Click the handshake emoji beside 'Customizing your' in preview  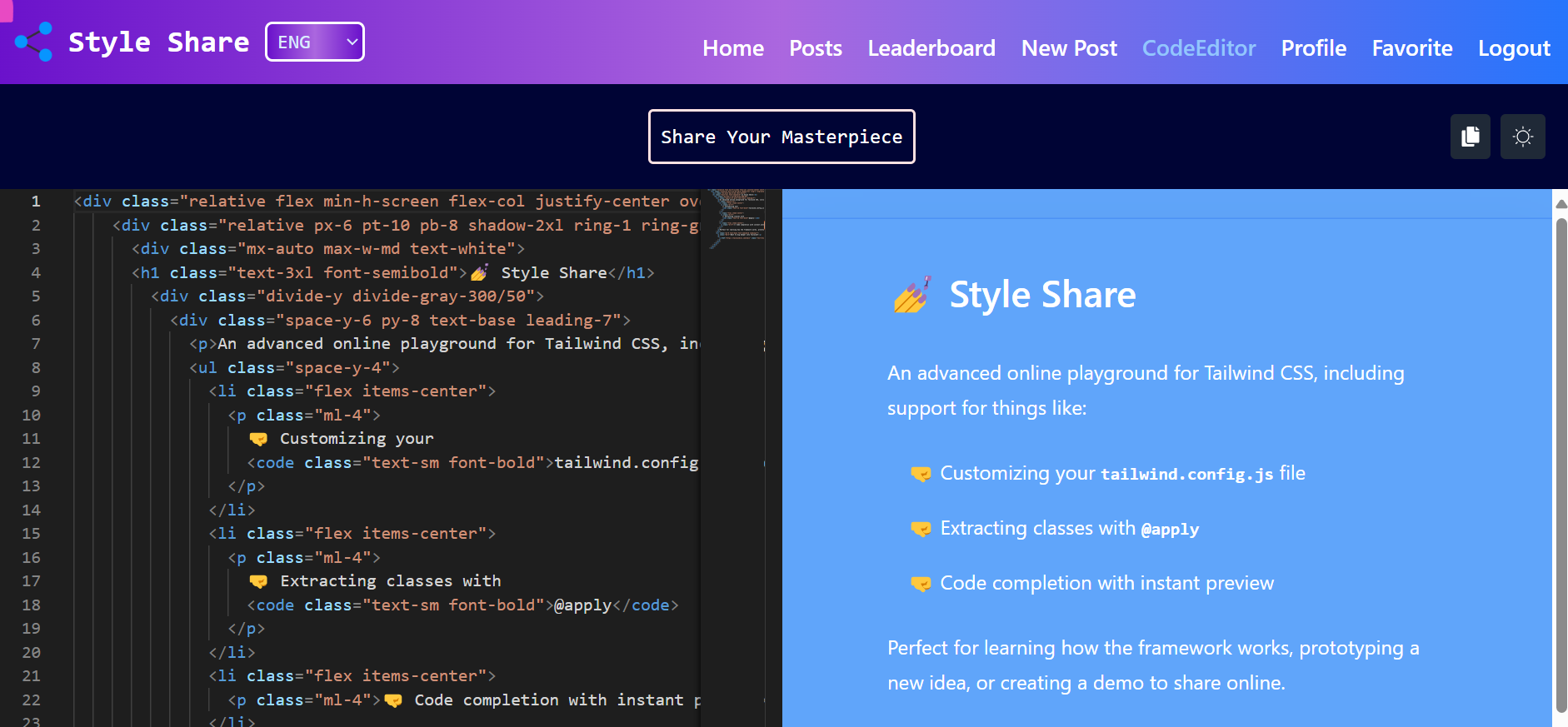point(921,474)
